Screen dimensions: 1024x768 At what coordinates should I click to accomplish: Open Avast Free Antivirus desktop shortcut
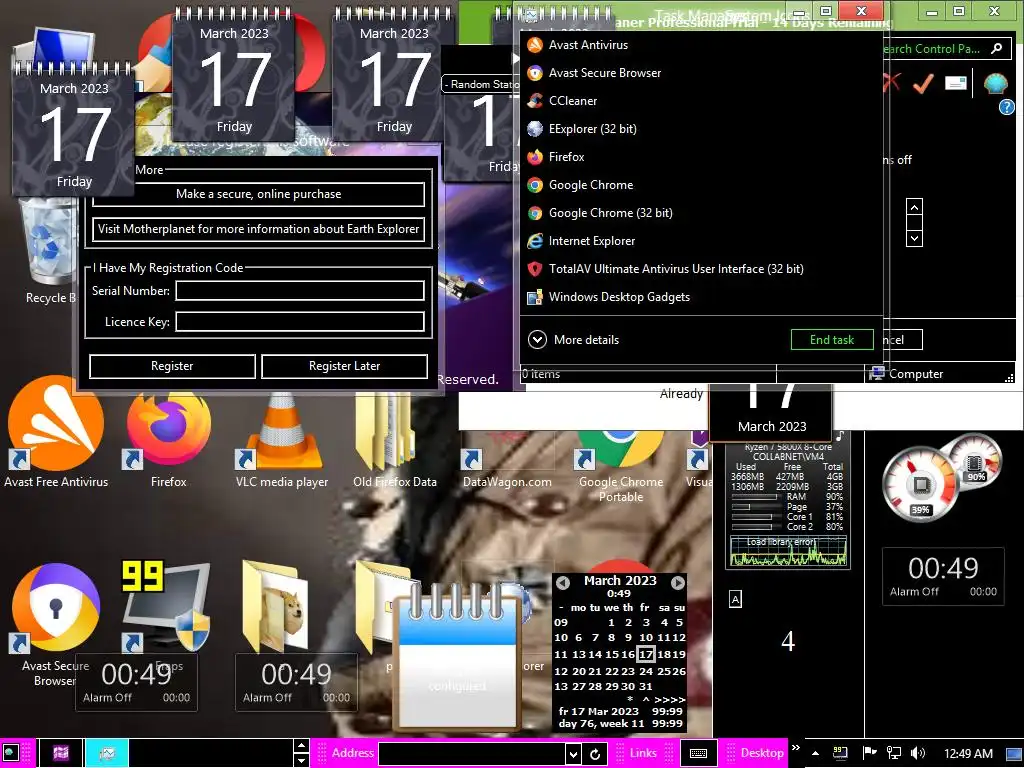click(56, 432)
